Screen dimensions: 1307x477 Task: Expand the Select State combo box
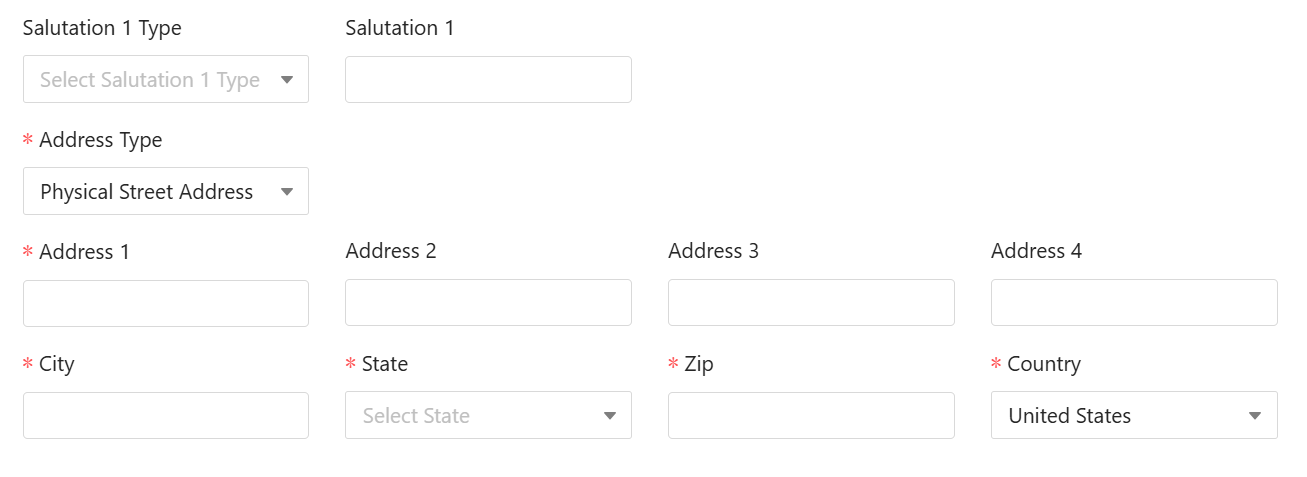[488, 415]
